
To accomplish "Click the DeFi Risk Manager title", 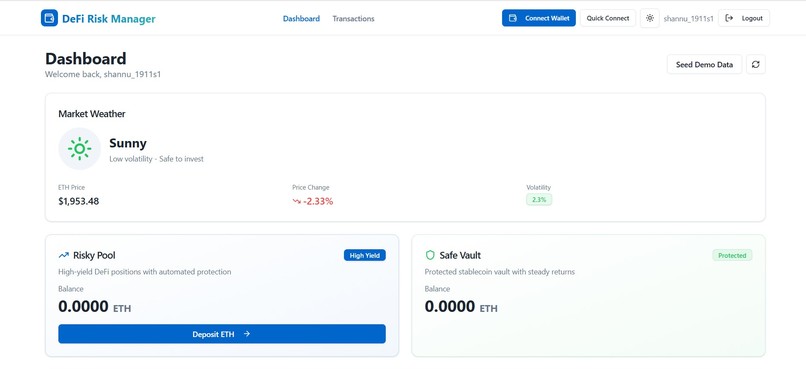I will tap(108, 19).
